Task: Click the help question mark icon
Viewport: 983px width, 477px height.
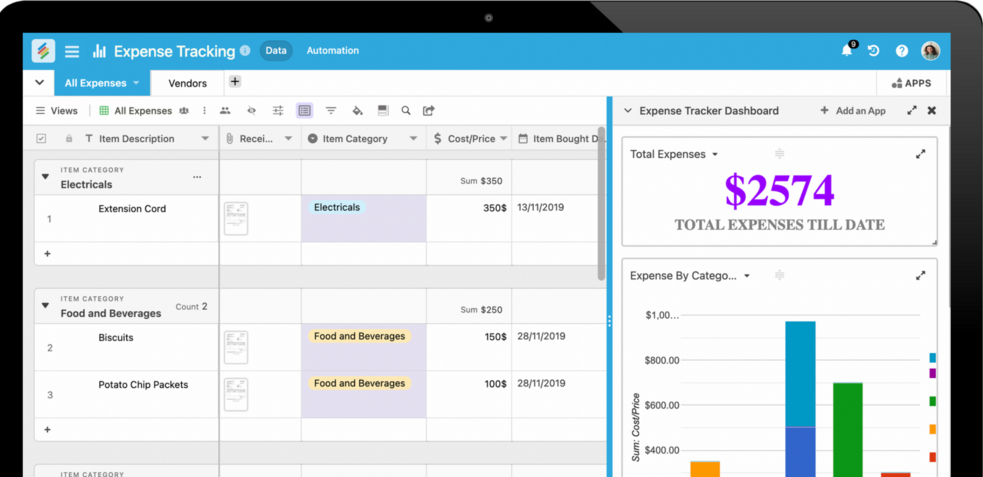Action: 901,51
